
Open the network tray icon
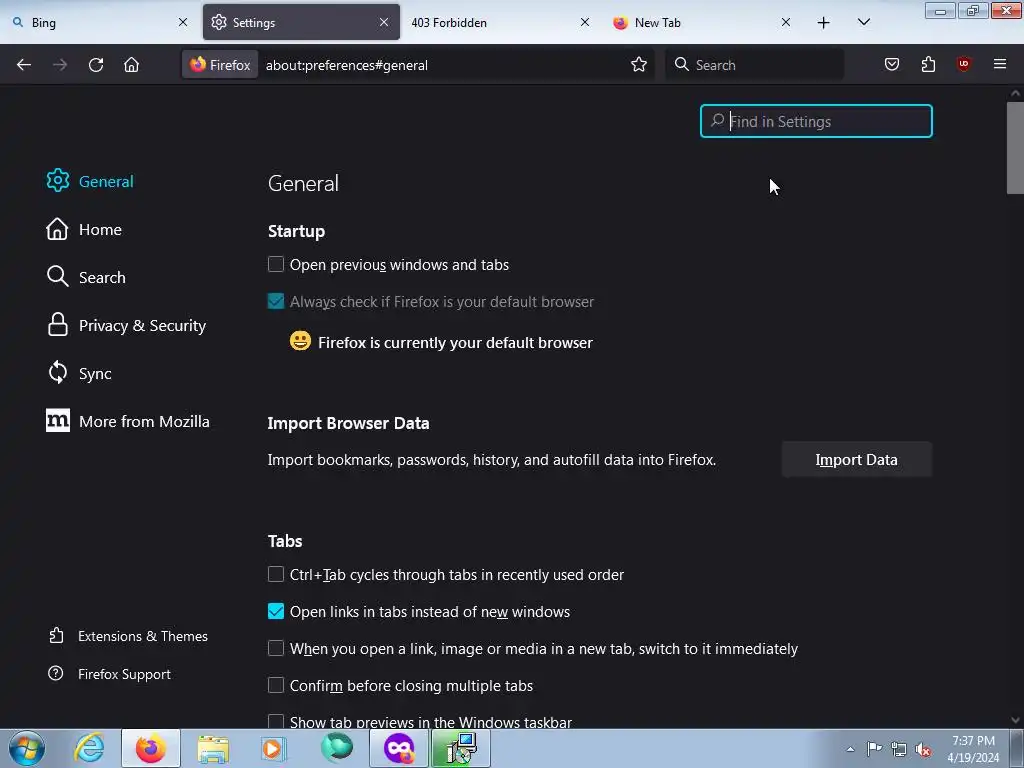point(899,749)
